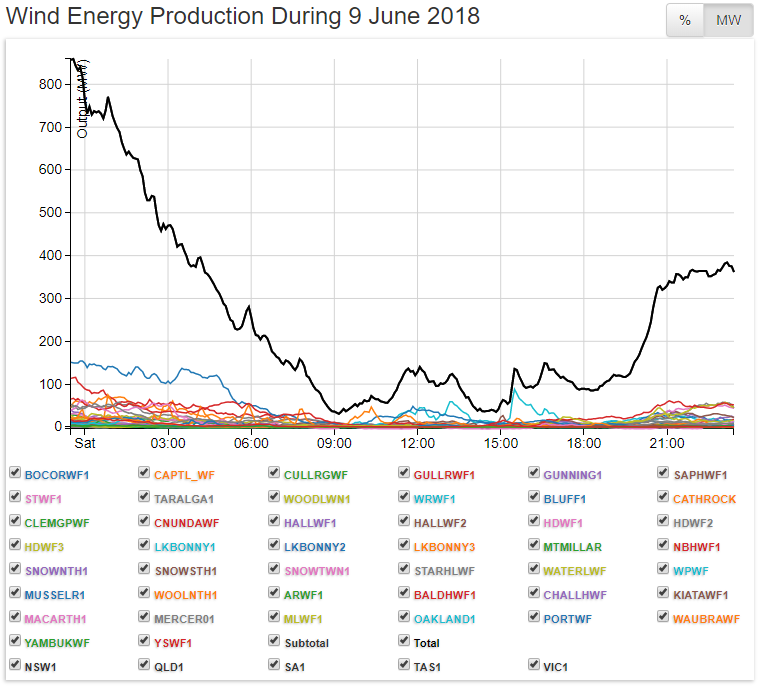The image size is (762, 686).
Task: Uncheck the QLD1 region checkbox
Action: (x=145, y=664)
